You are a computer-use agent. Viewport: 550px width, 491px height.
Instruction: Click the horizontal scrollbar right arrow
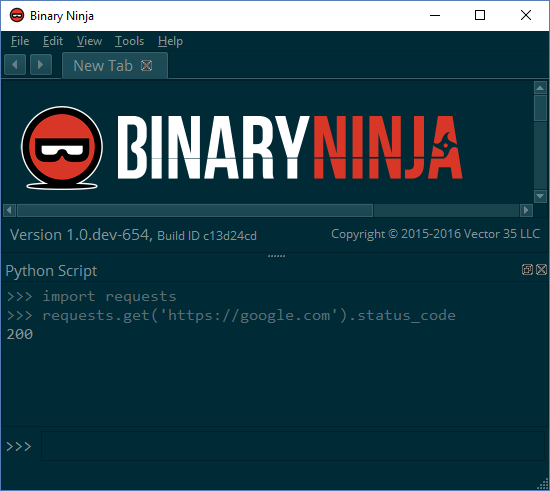pyautogui.click(x=526, y=210)
